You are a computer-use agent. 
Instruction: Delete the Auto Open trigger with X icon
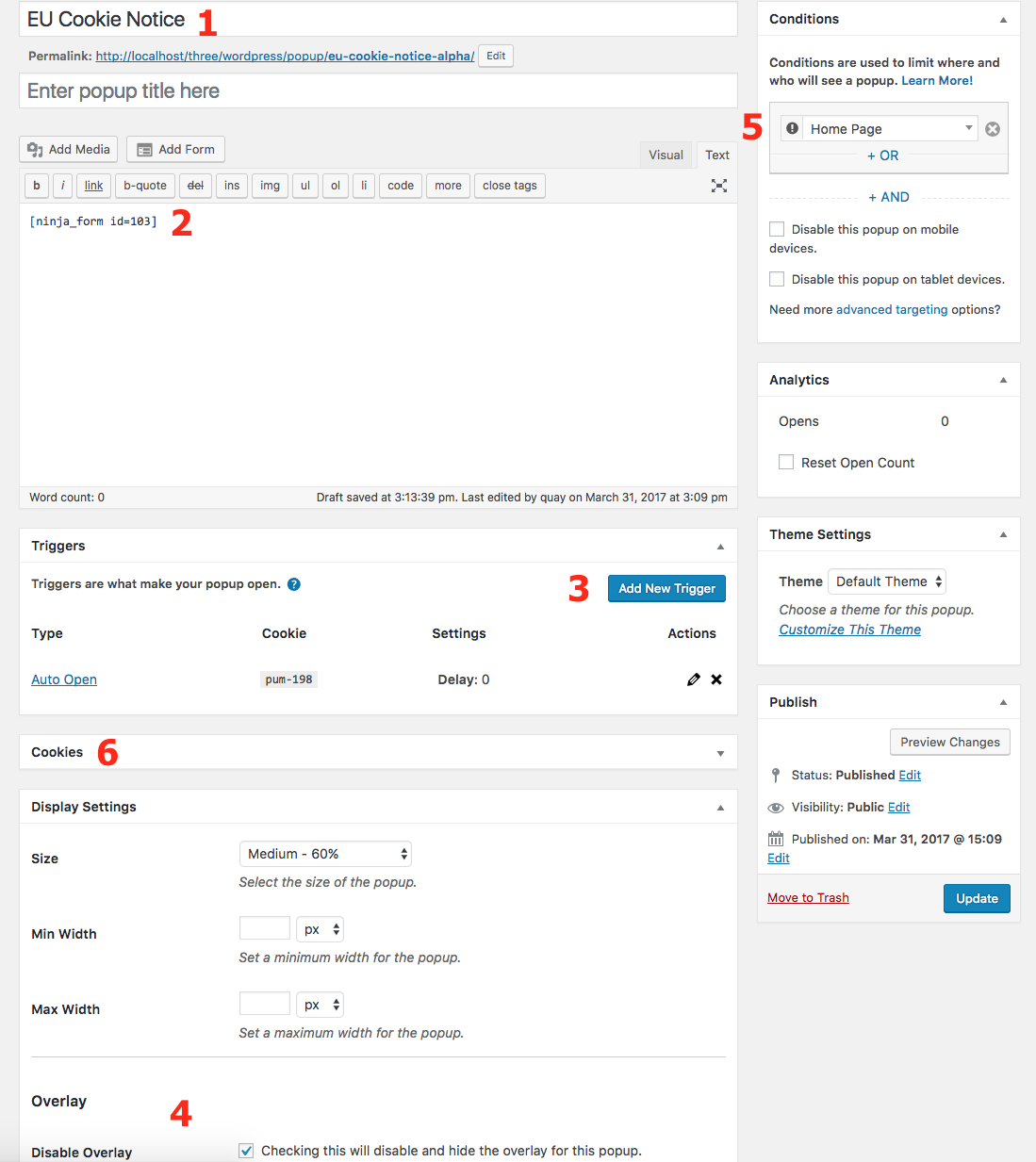[715, 679]
